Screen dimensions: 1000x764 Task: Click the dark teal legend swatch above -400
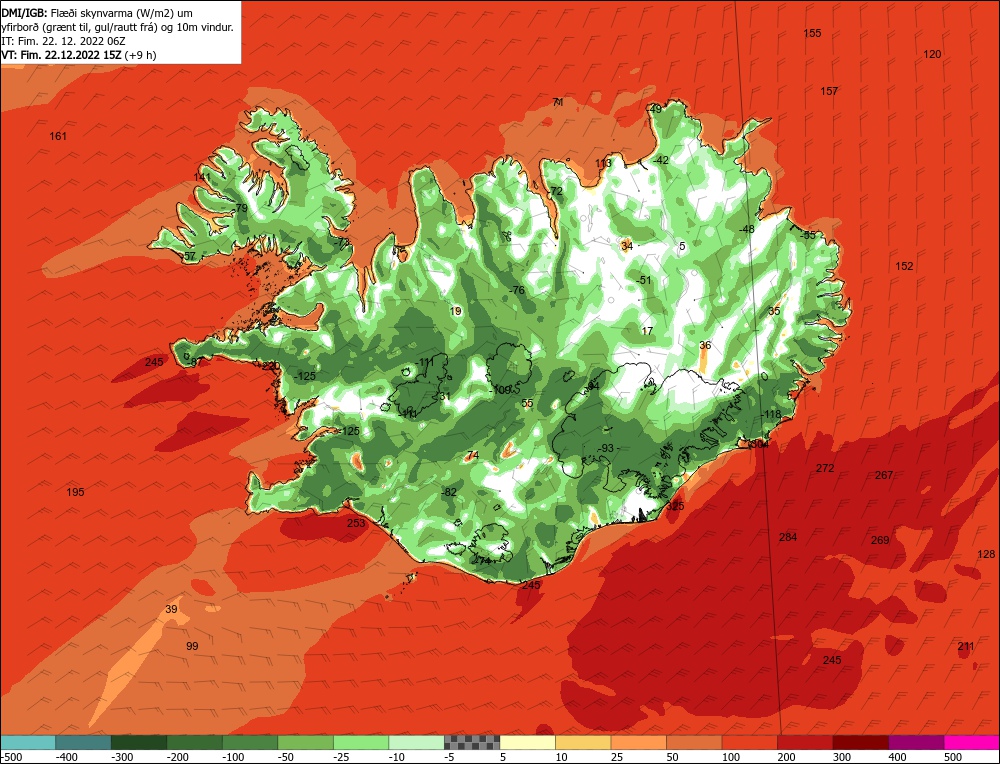pos(83,742)
